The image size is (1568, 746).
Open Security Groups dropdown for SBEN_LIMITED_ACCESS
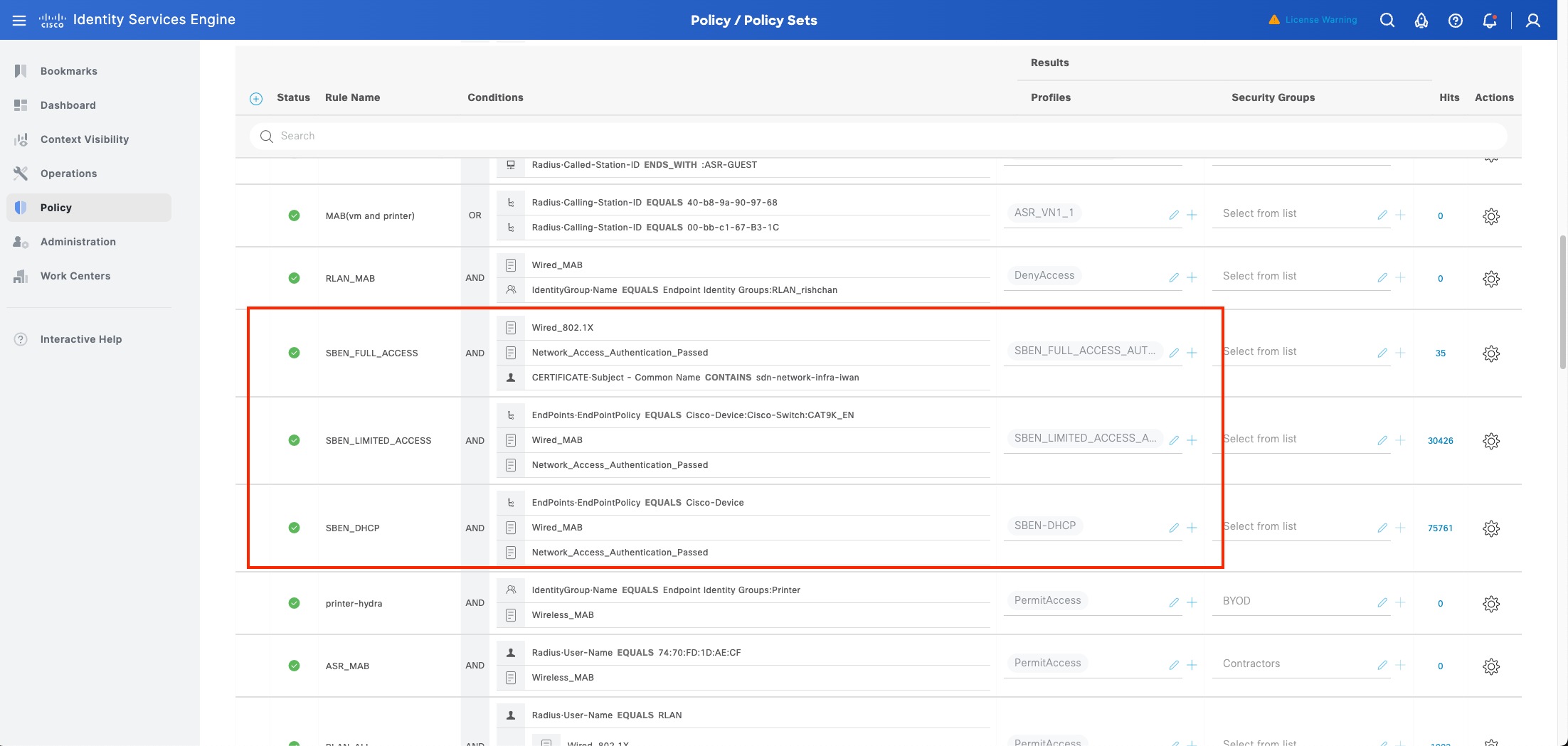1293,439
